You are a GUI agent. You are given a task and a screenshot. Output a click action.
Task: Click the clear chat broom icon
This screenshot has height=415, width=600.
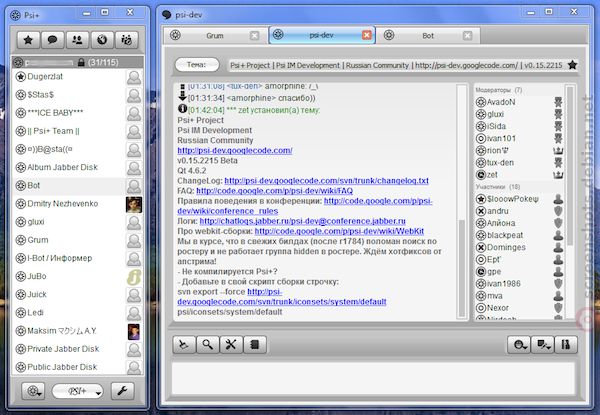point(184,345)
